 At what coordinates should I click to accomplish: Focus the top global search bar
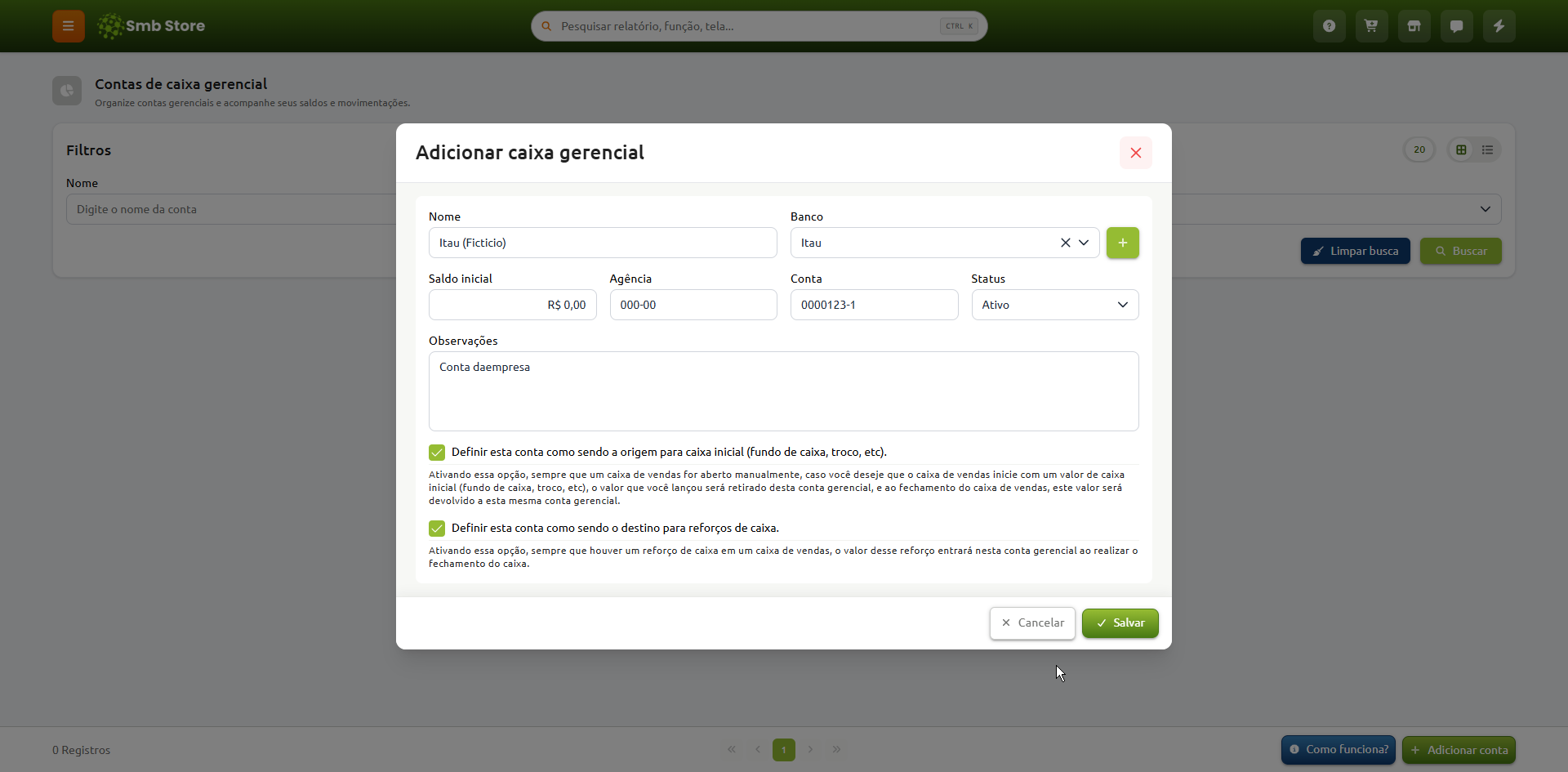pos(759,26)
